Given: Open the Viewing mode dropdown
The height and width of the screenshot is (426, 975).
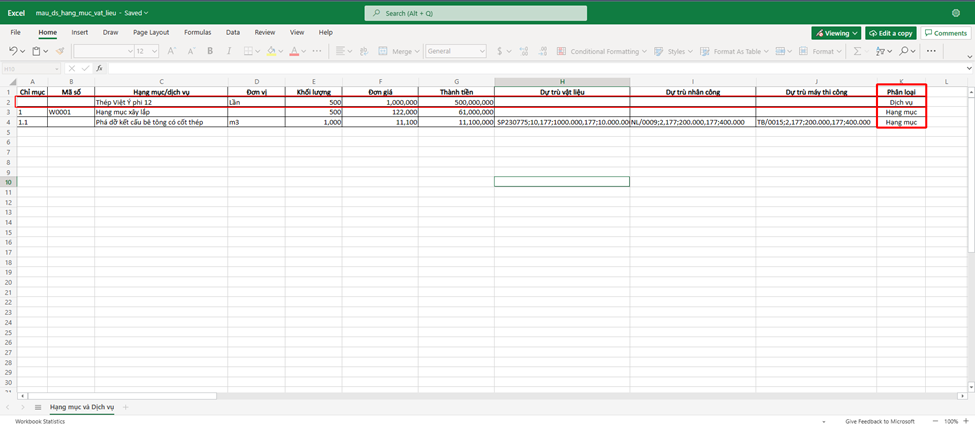Looking at the screenshot, I should 836,33.
